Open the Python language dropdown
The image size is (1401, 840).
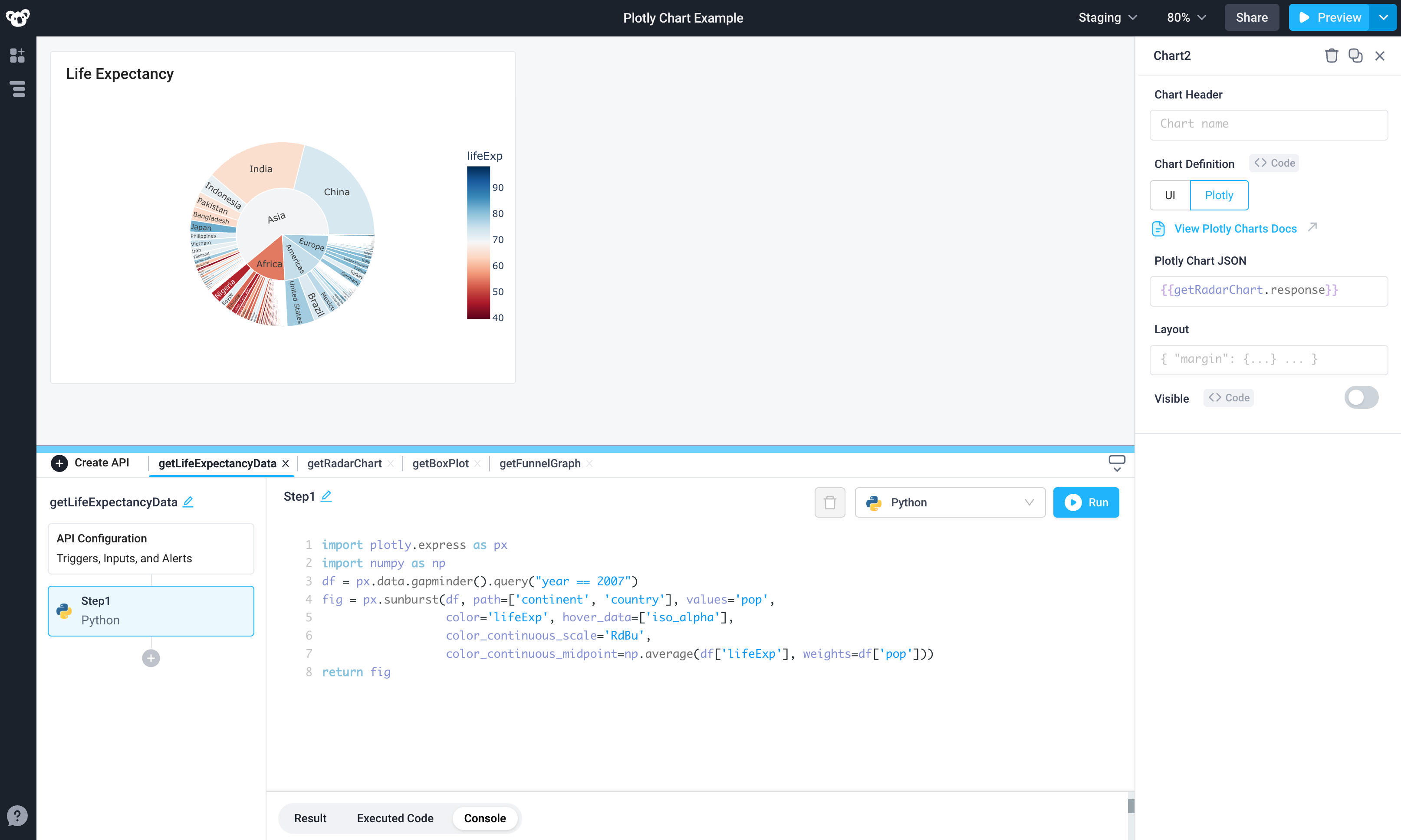[950, 502]
